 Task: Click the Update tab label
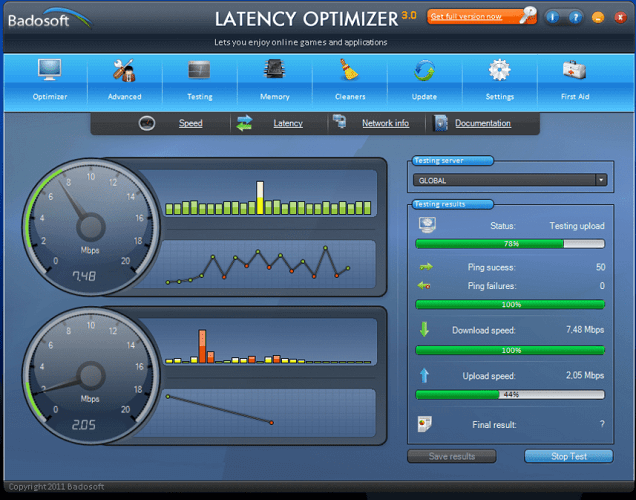[424, 97]
